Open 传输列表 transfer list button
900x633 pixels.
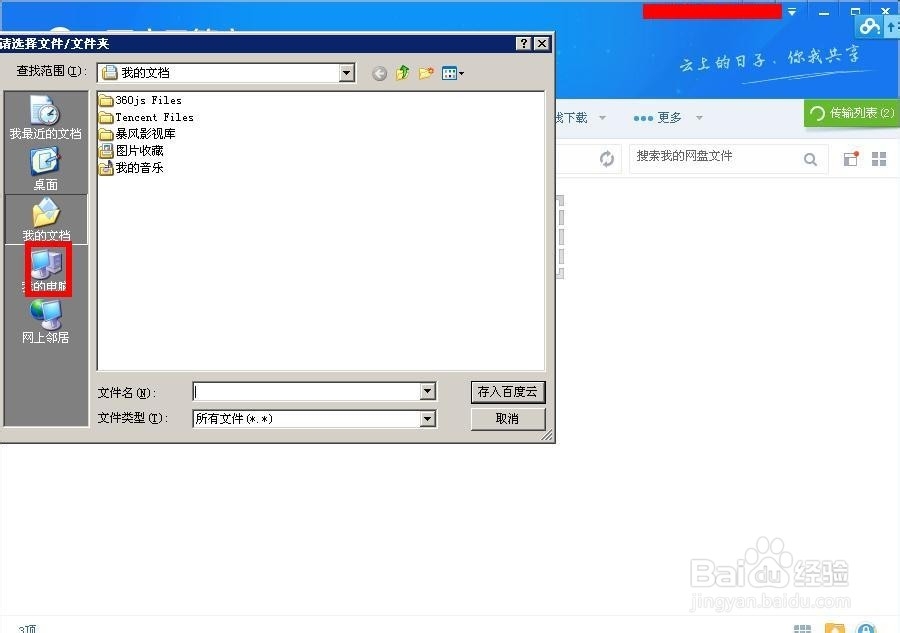(x=852, y=113)
